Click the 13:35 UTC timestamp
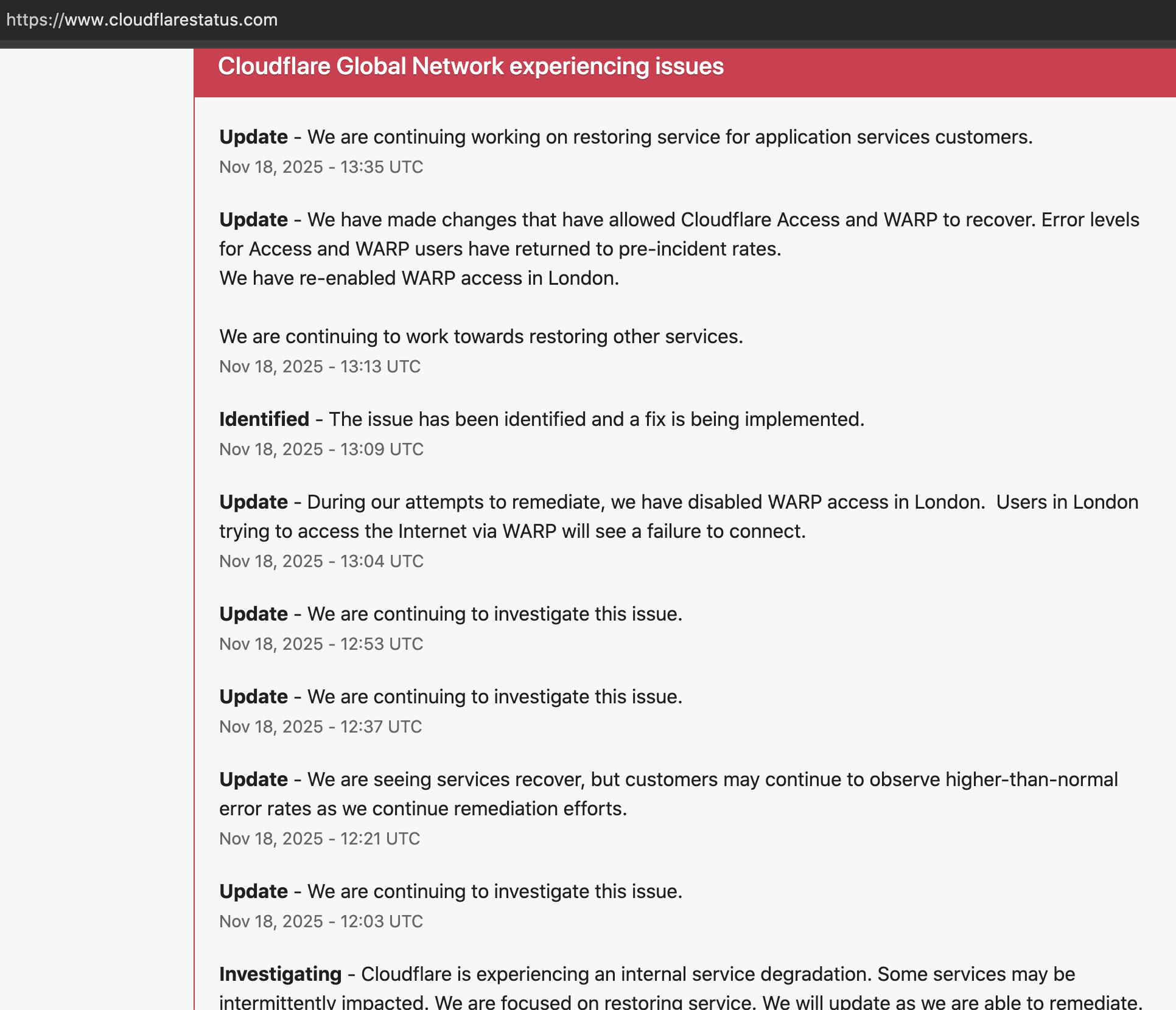The image size is (1176, 1010). click(x=321, y=167)
